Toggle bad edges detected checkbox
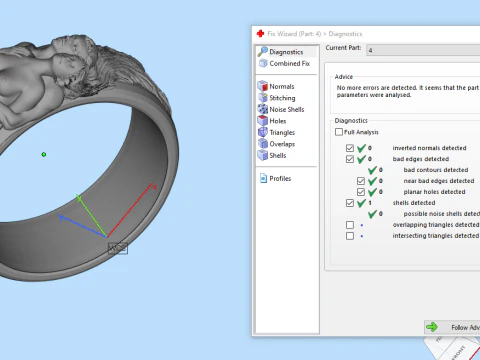 pos(350,159)
